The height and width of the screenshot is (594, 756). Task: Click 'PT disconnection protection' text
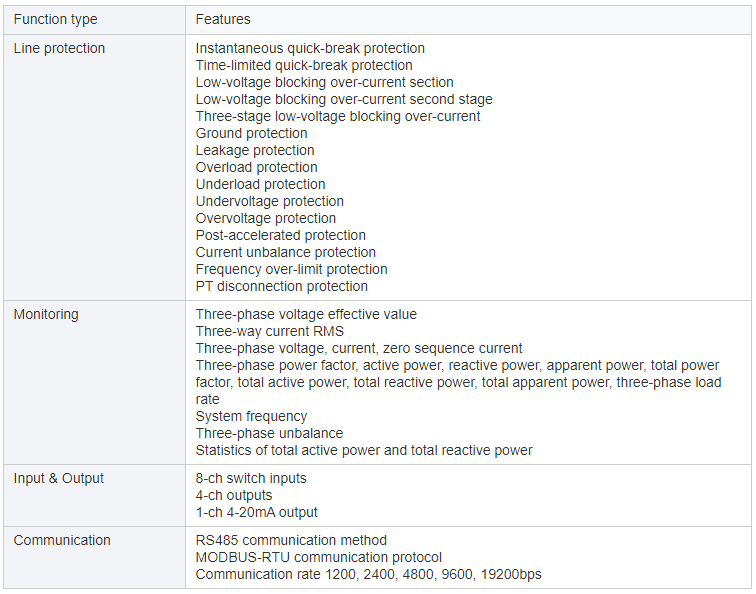pyautogui.click(x=282, y=286)
